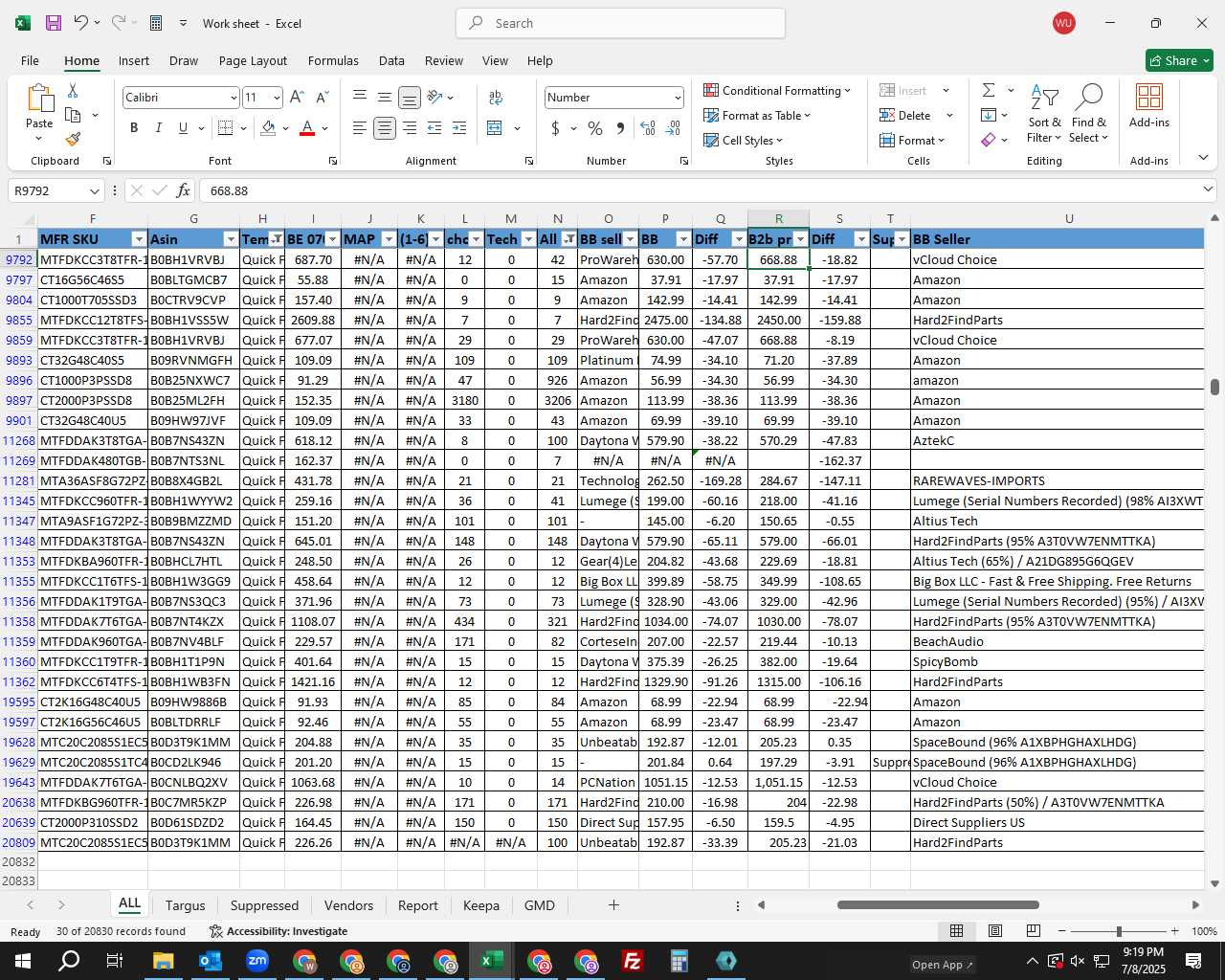Viewport: 1225px width, 980px height.
Task: Click the Format Painter brush icon
Action: click(73, 139)
